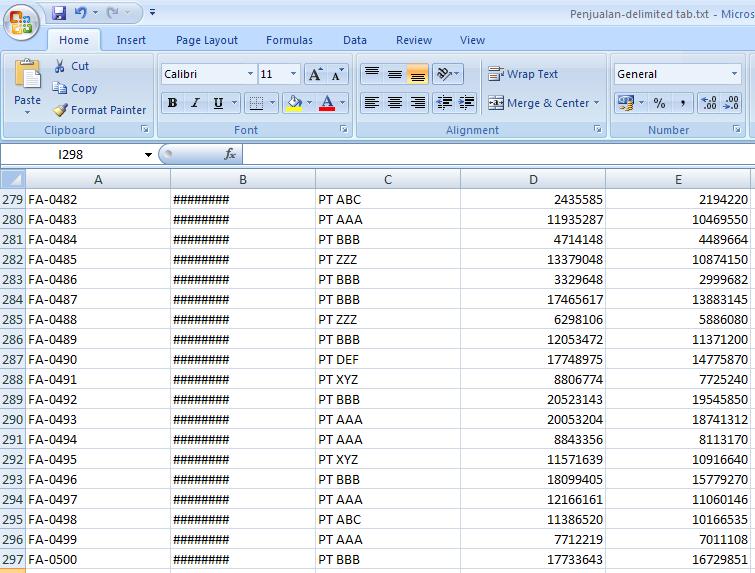The width and height of the screenshot is (755, 573).
Task: Select cell containing FA-0490
Action: (98, 359)
